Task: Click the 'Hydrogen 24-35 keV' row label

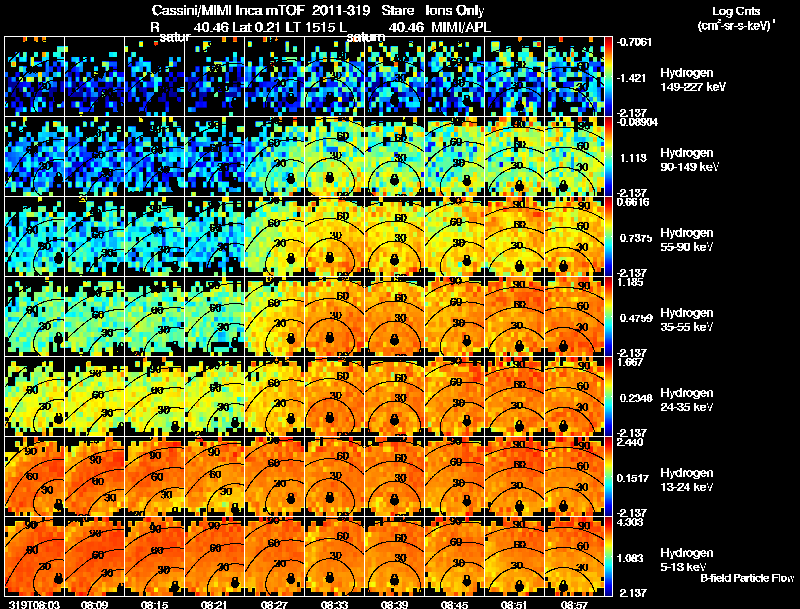Action: click(686, 400)
